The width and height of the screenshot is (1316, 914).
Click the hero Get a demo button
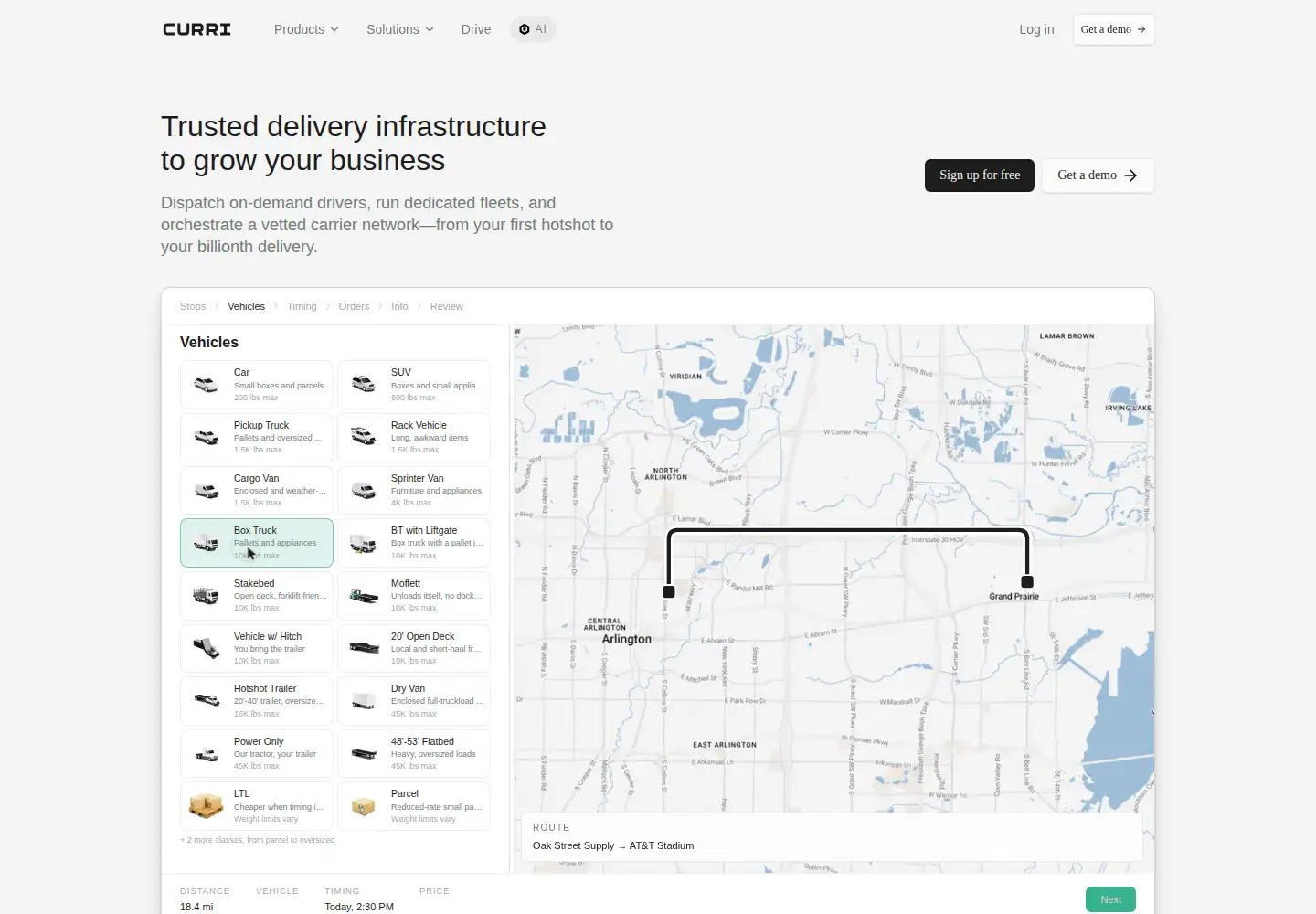[1098, 175]
